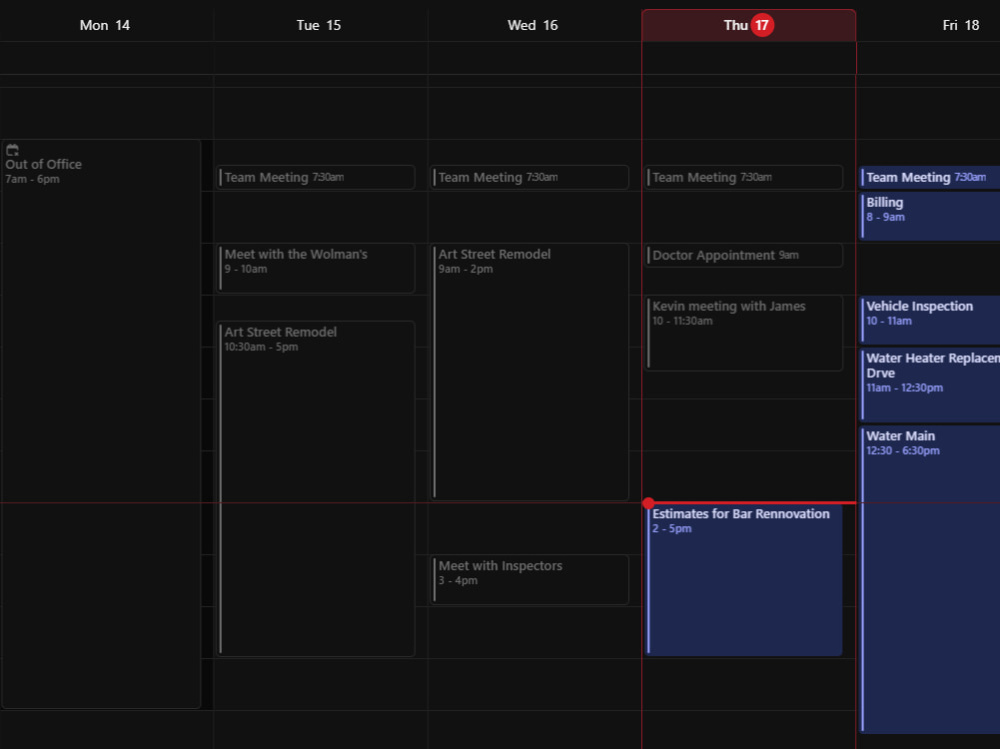The image size is (1000, 749).
Task: Open Wednesday's Team Meeting 7:30am event
Action: tap(529, 177)
